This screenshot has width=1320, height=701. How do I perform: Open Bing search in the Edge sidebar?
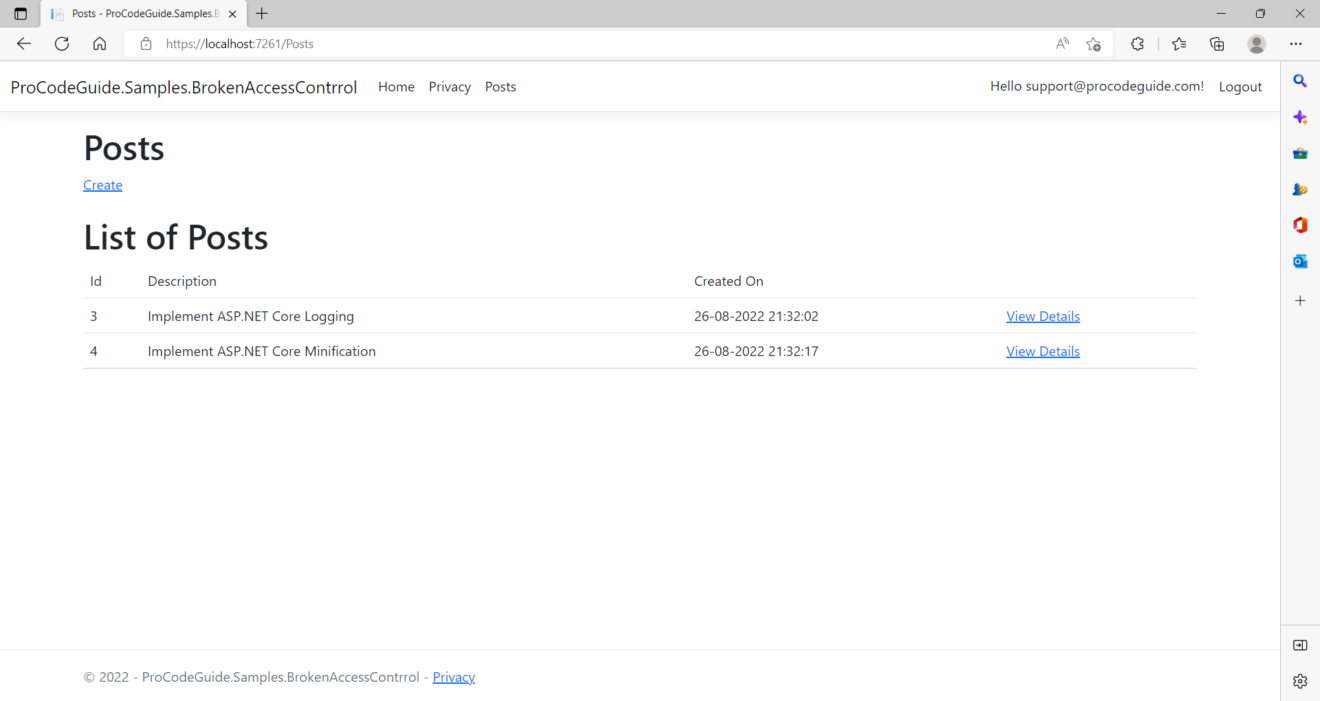1300,81
